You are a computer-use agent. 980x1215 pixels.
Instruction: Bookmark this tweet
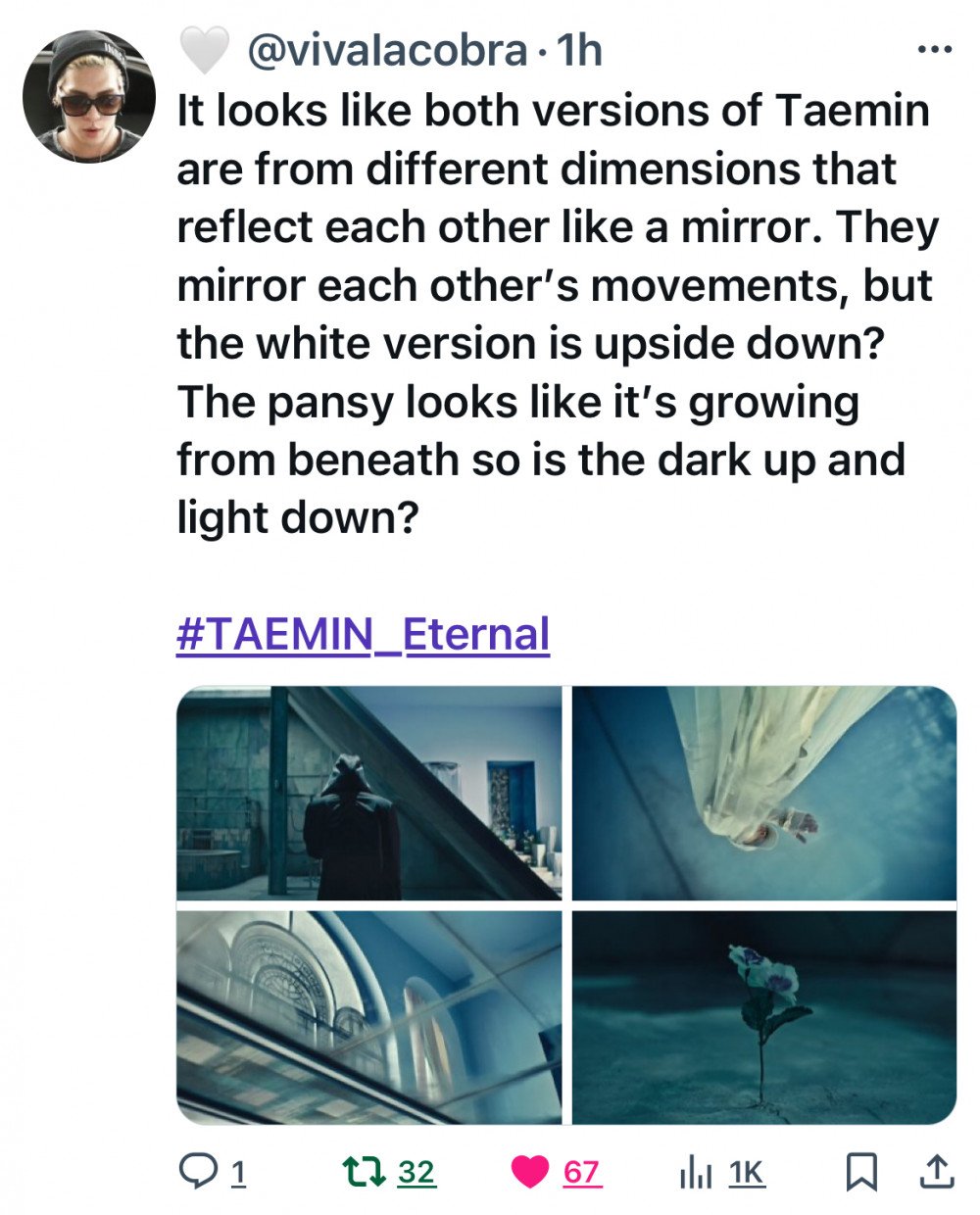click(x=861, y=1171)
